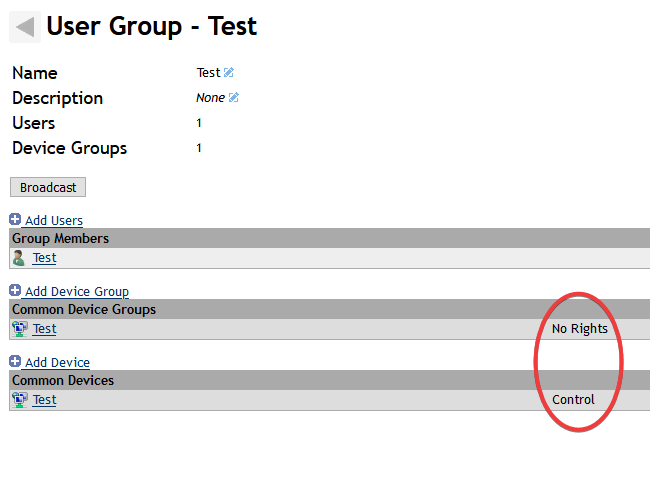Image resolution: width=650 pixels, height=478 pixels.
Task: Open the Add Users link
Action: point(54,221)
